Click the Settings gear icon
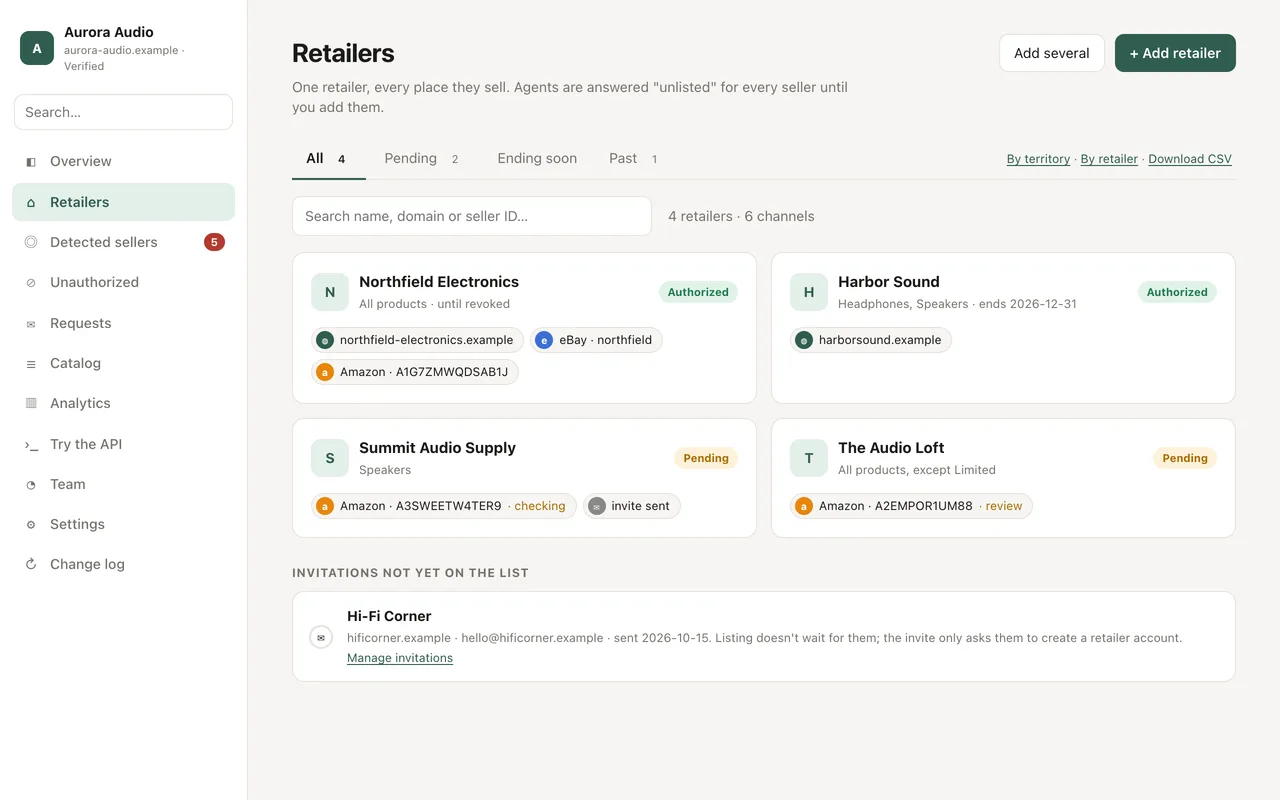 (31, 525)
